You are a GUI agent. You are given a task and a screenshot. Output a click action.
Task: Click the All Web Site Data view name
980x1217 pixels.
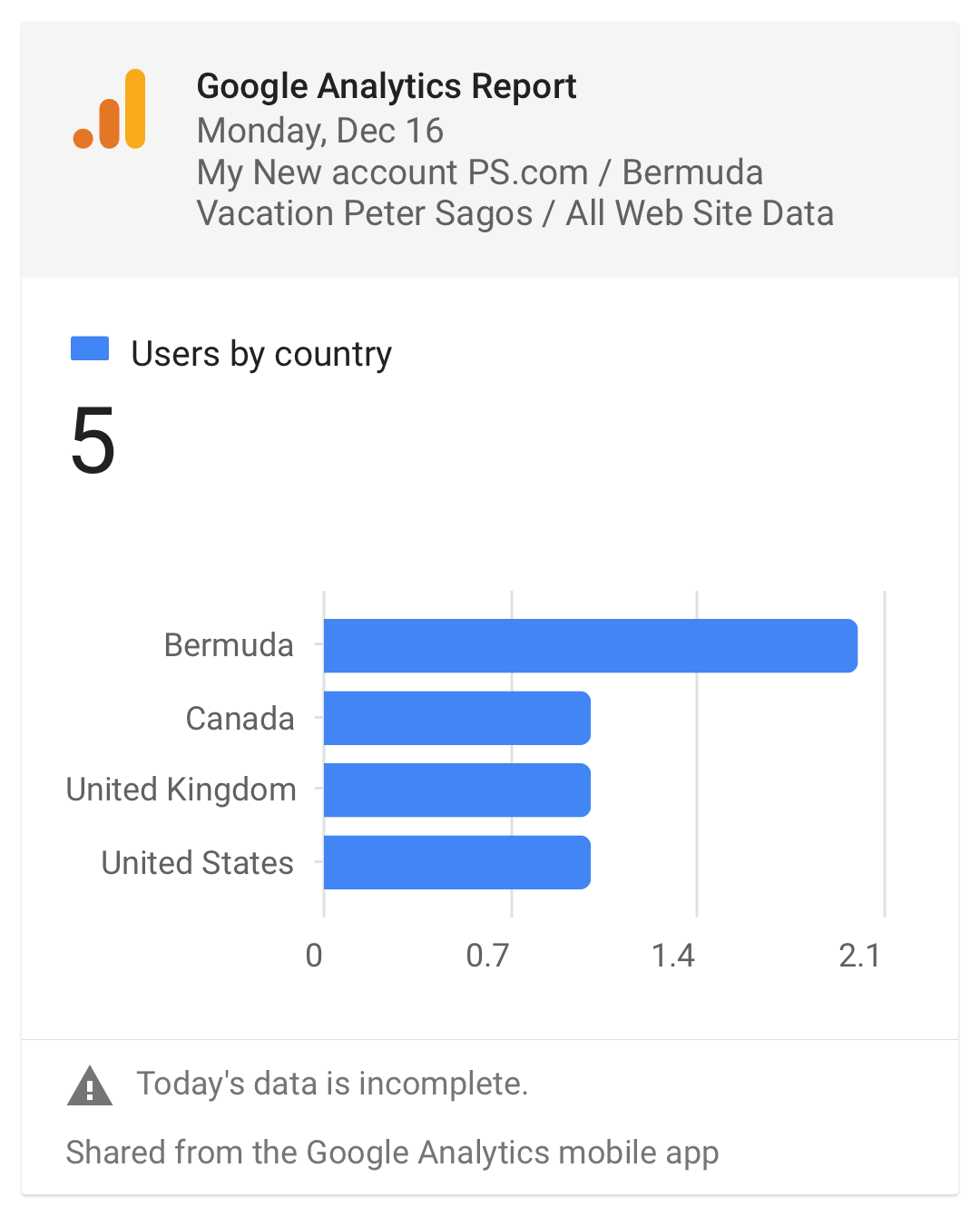[x=700, y=213]
